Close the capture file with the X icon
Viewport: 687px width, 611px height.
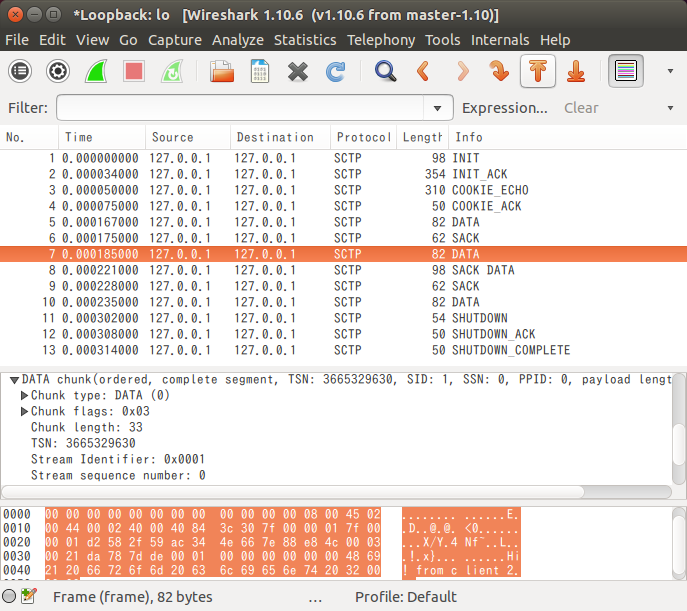click(x=297, y=71)
